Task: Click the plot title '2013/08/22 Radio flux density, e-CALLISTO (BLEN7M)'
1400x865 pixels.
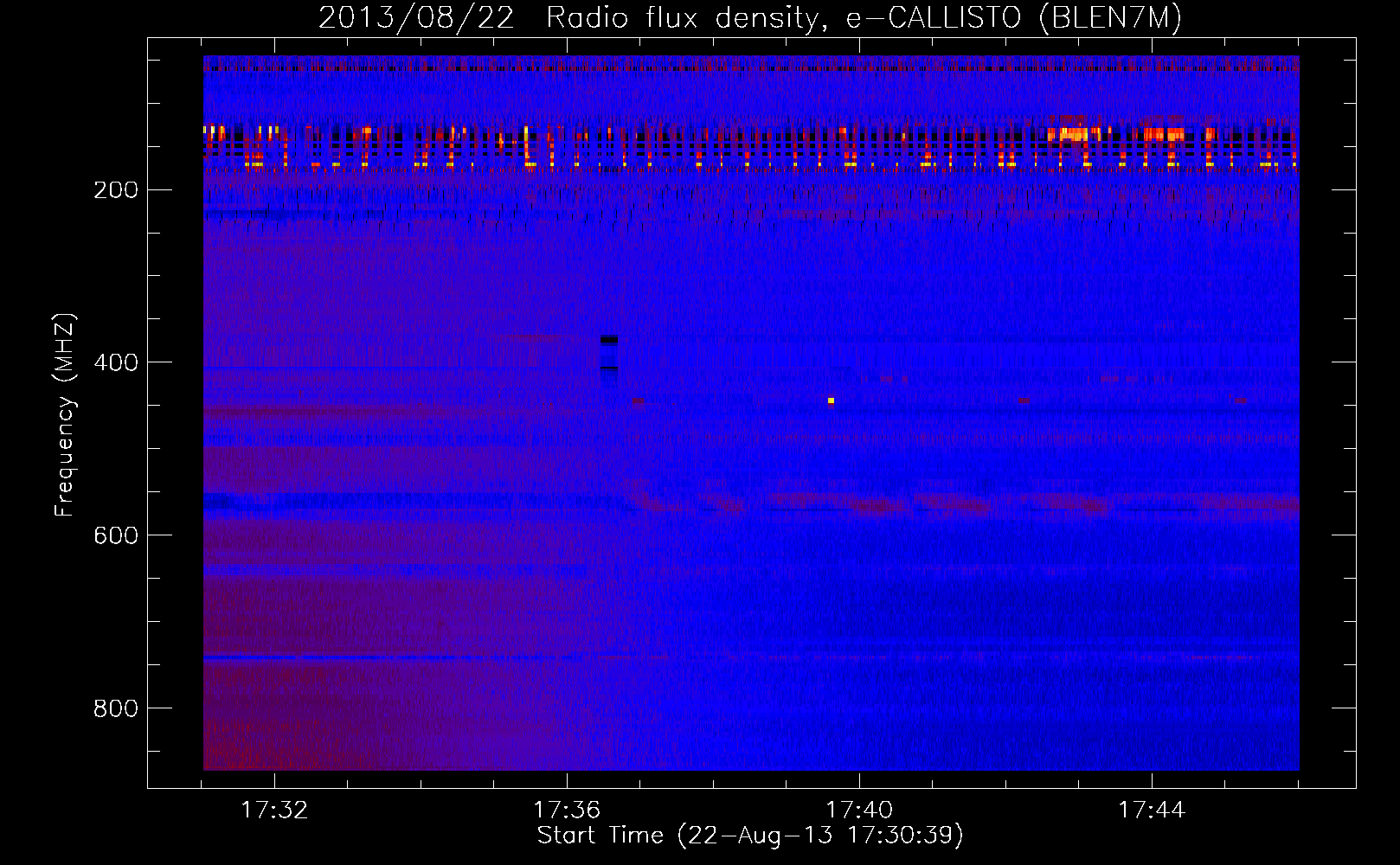Action: (749, 17)
